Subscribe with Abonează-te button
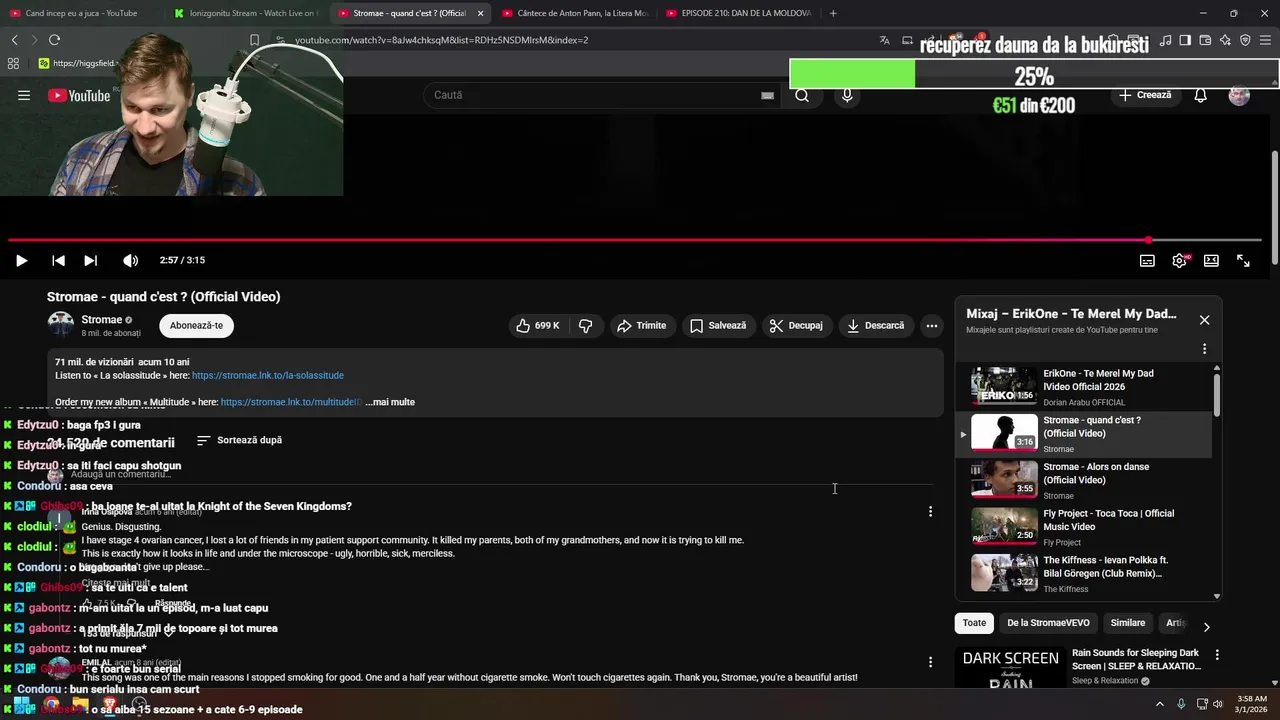Screen dimensions: 1280x720 tap(196, 325)
